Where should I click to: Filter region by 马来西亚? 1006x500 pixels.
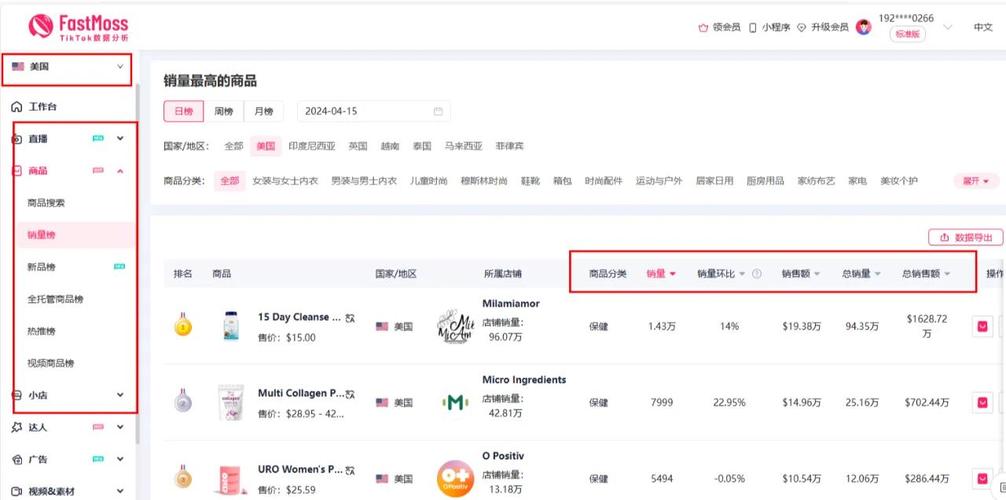[x=463, y=146]
